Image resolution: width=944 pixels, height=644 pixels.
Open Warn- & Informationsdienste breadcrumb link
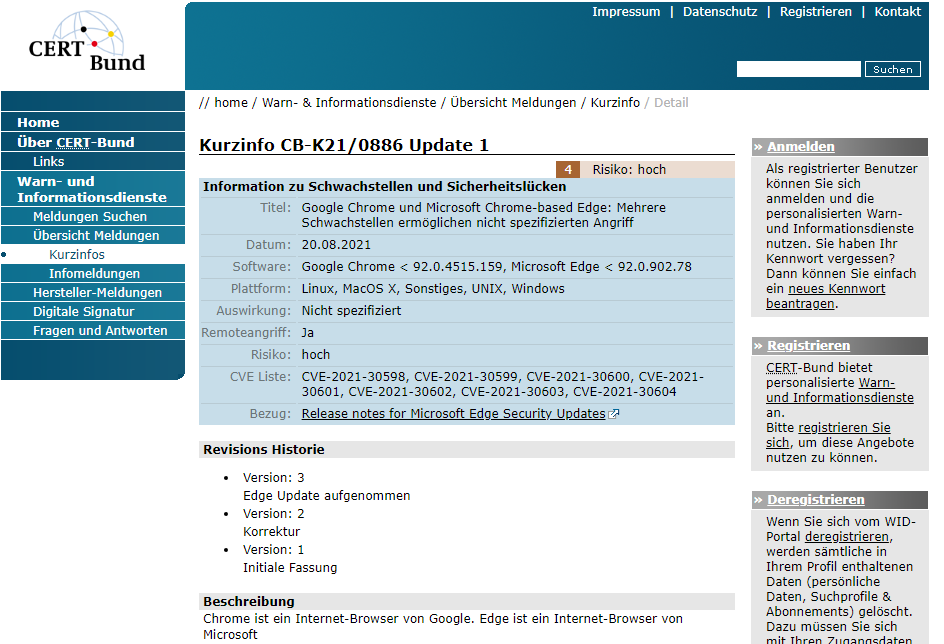click(349, 103)
